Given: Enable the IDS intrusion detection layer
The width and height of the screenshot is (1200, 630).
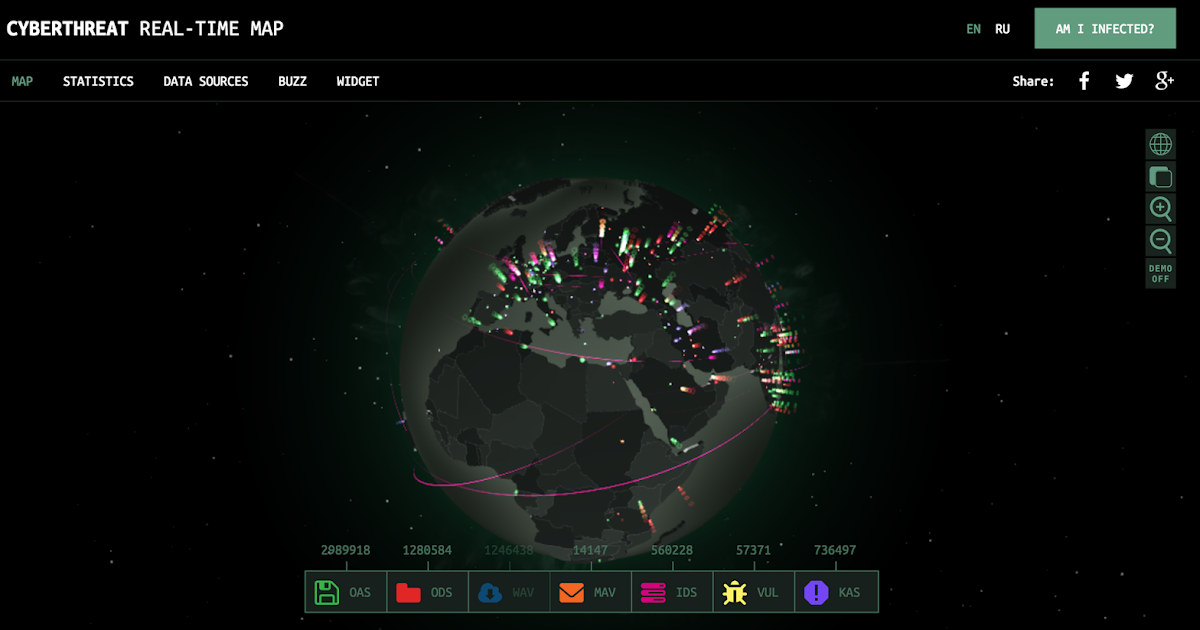Looking at the screenshot, I should (672, 592).
